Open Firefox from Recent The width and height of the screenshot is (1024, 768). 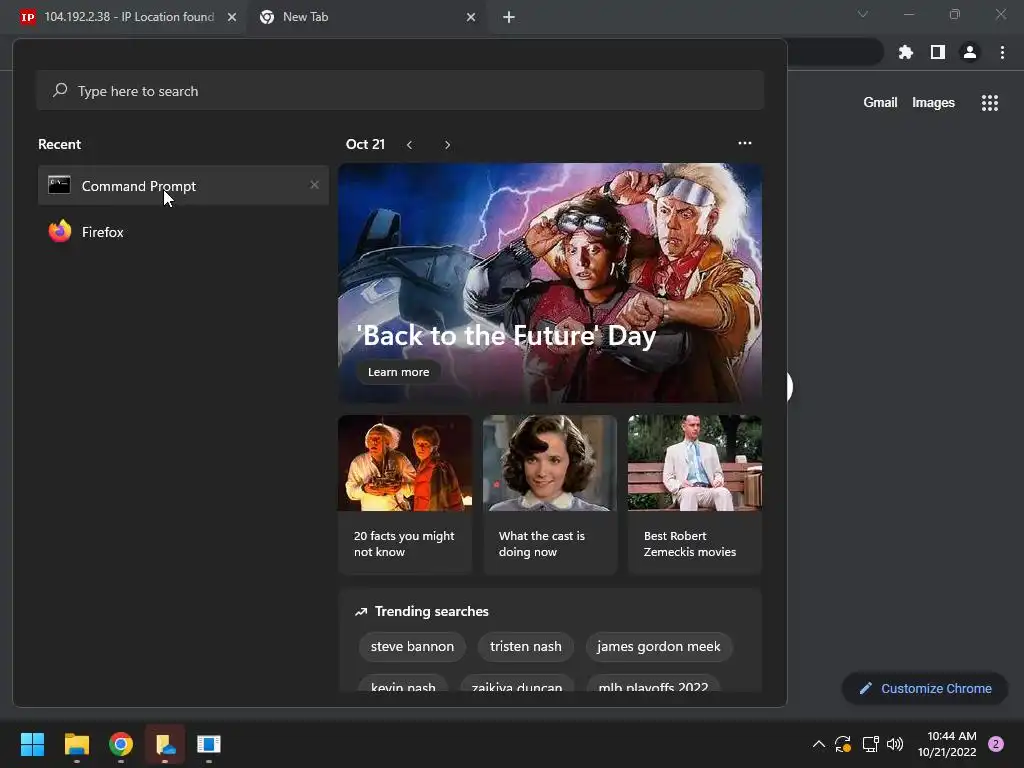(184, 232)
